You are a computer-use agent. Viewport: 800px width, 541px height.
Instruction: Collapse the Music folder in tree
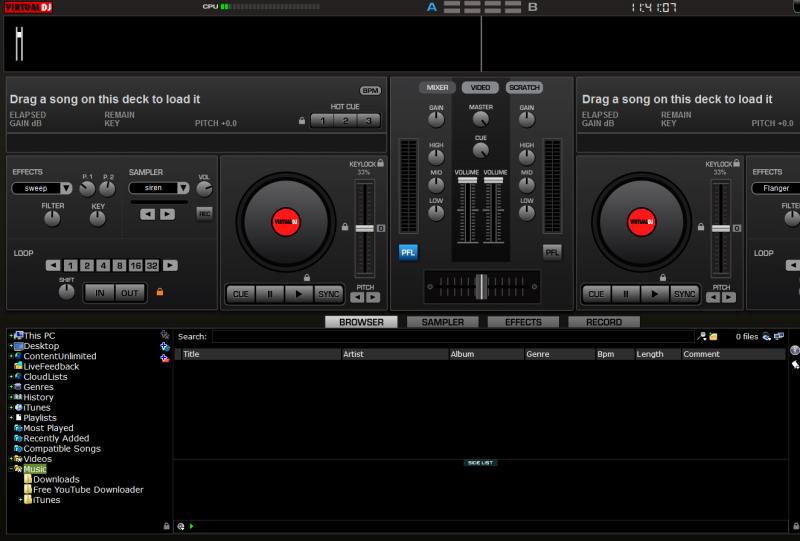pos(11,469)
